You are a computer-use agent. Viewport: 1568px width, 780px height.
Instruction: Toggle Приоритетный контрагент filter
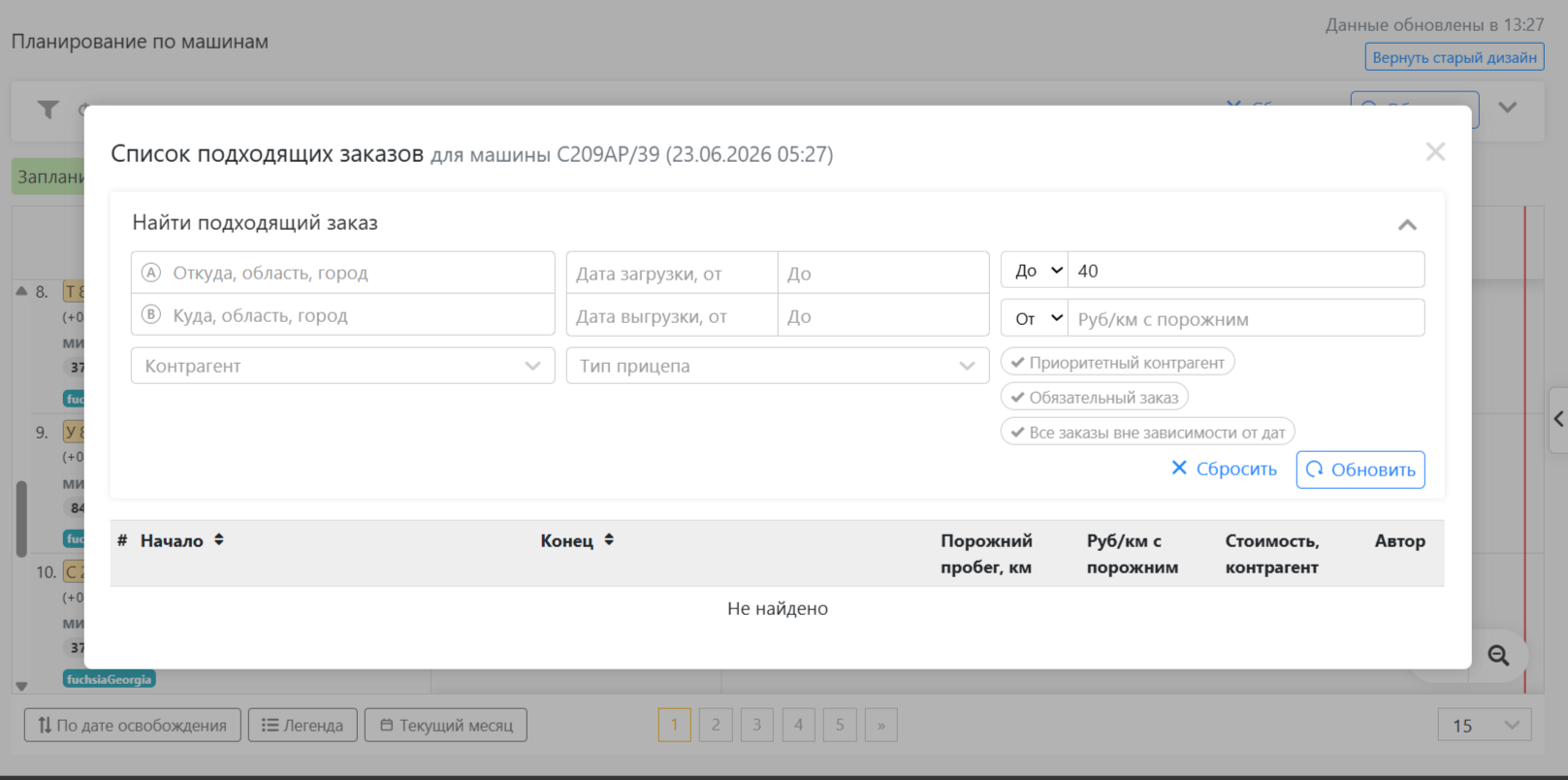(1117, 363)
